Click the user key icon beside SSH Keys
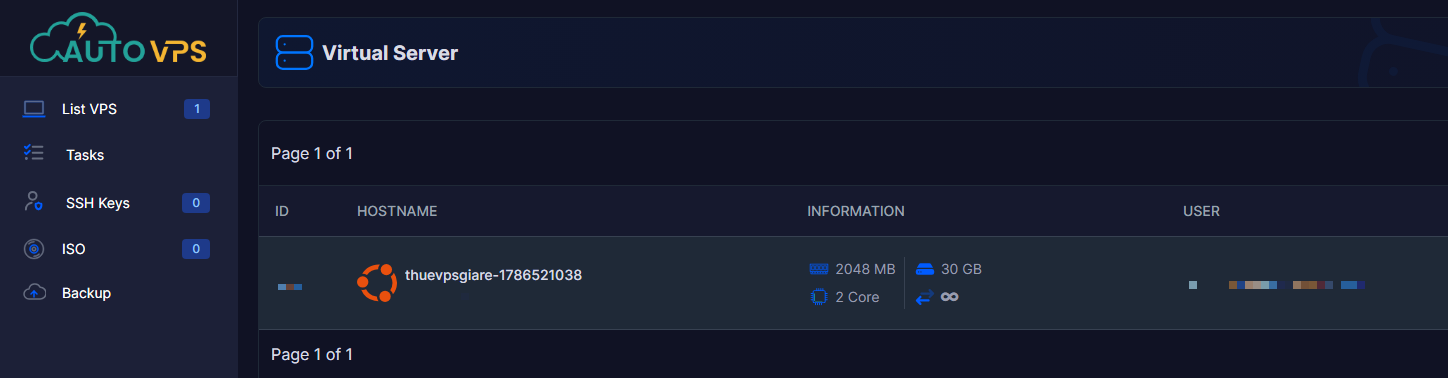The height and width of the screenshot is (378, 1448). [x=34, y=201]
